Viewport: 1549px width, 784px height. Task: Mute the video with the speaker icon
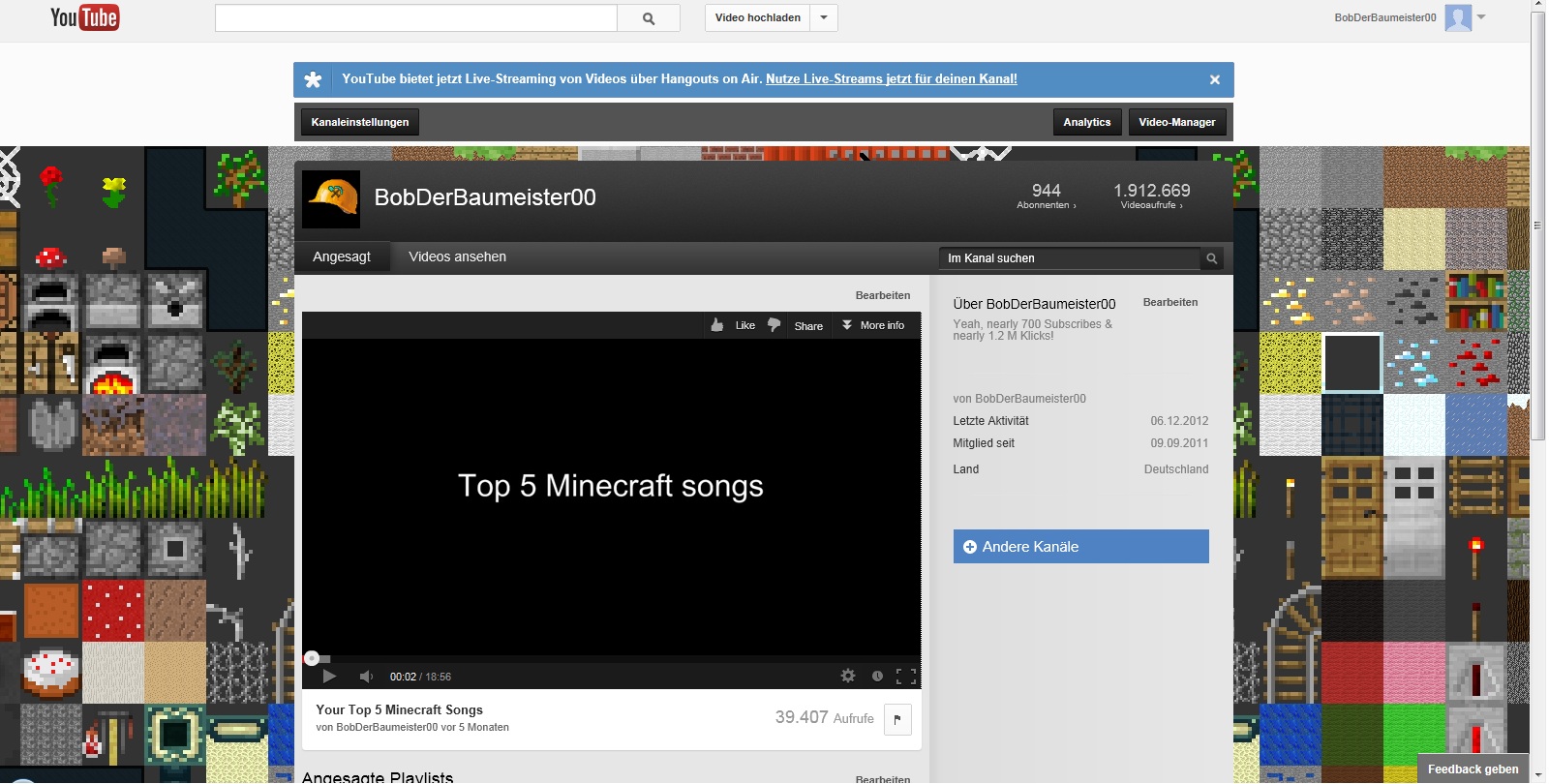(366, 677)
